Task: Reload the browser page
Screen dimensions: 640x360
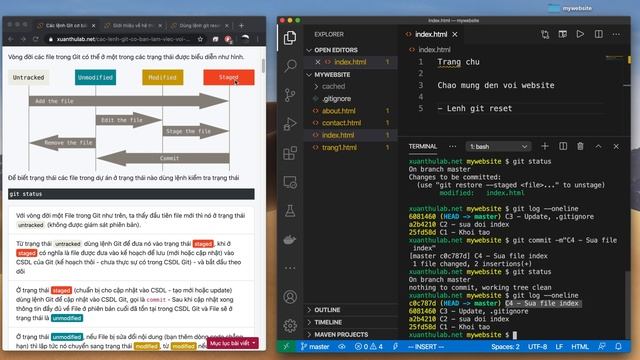Action: [x=36, y=39]
